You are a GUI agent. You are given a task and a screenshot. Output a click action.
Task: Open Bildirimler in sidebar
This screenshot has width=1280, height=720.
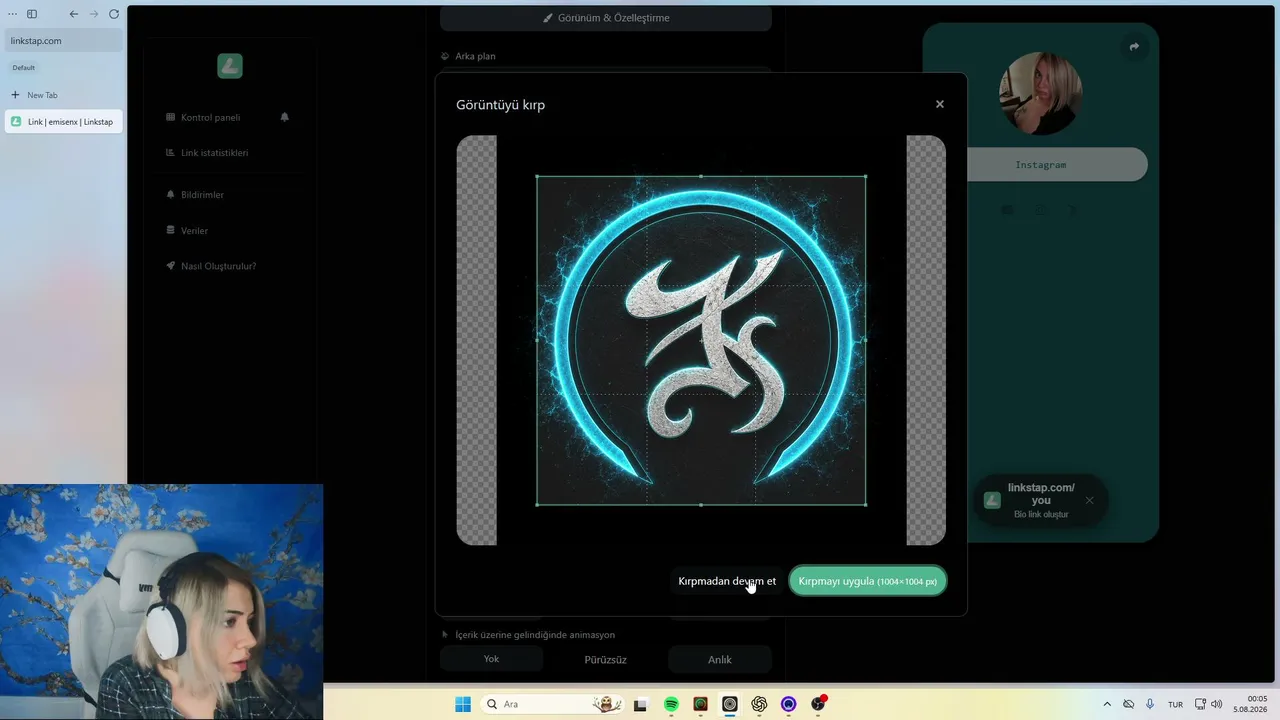(195, 195)
